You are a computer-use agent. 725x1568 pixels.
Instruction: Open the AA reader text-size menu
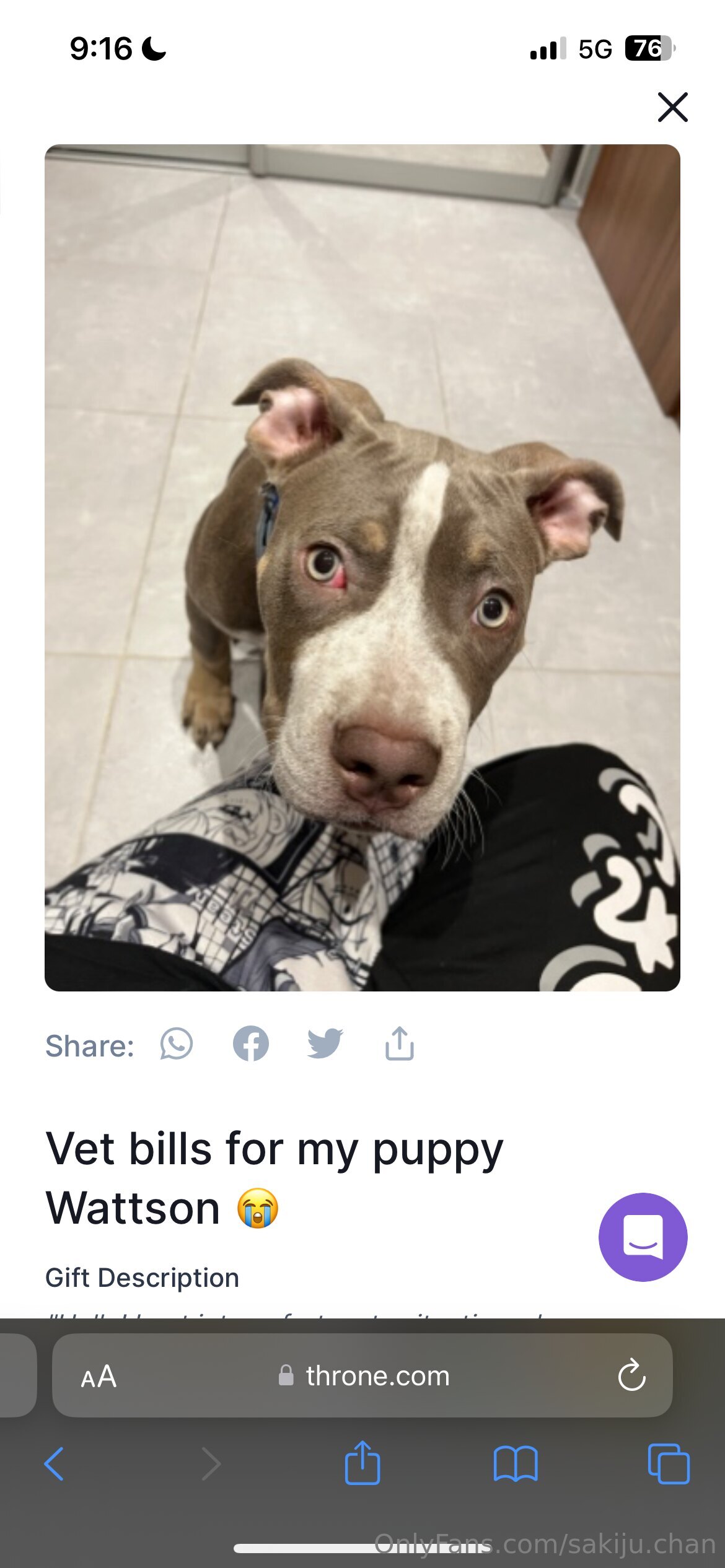pyautogui.click(x=99, y=1377)
